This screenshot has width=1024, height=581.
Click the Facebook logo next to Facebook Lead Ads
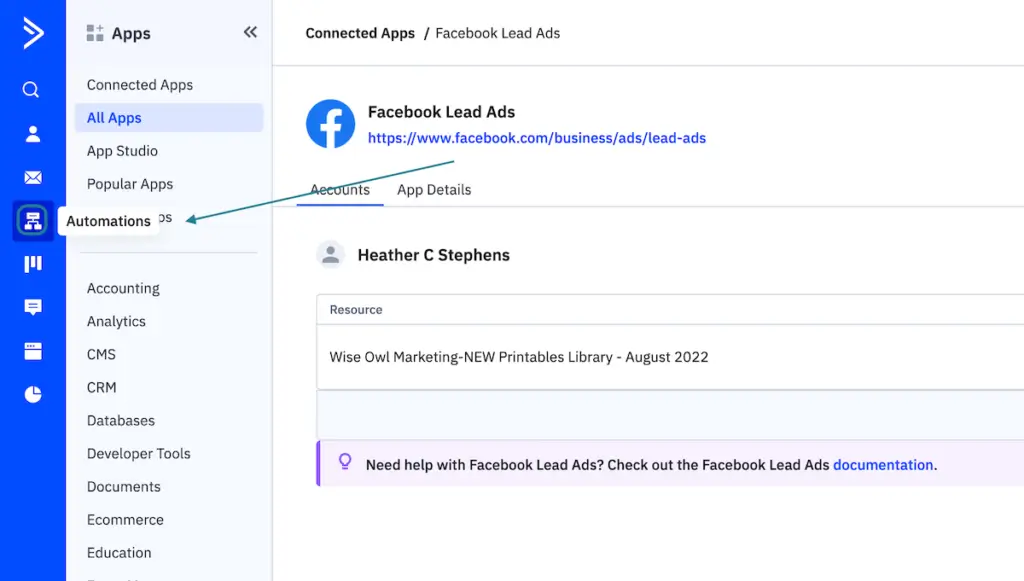(x=330, y=124)
